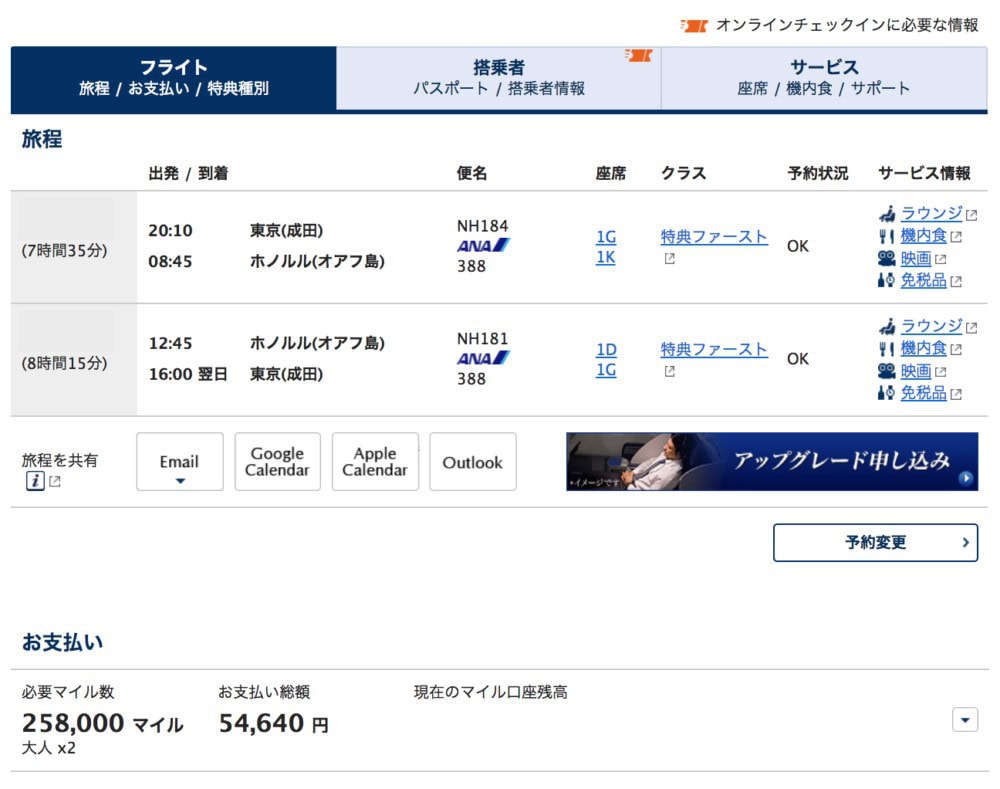This screenshot has height=789, width=1000.
Task: Open the フライト tab
Action: [173, 78]
